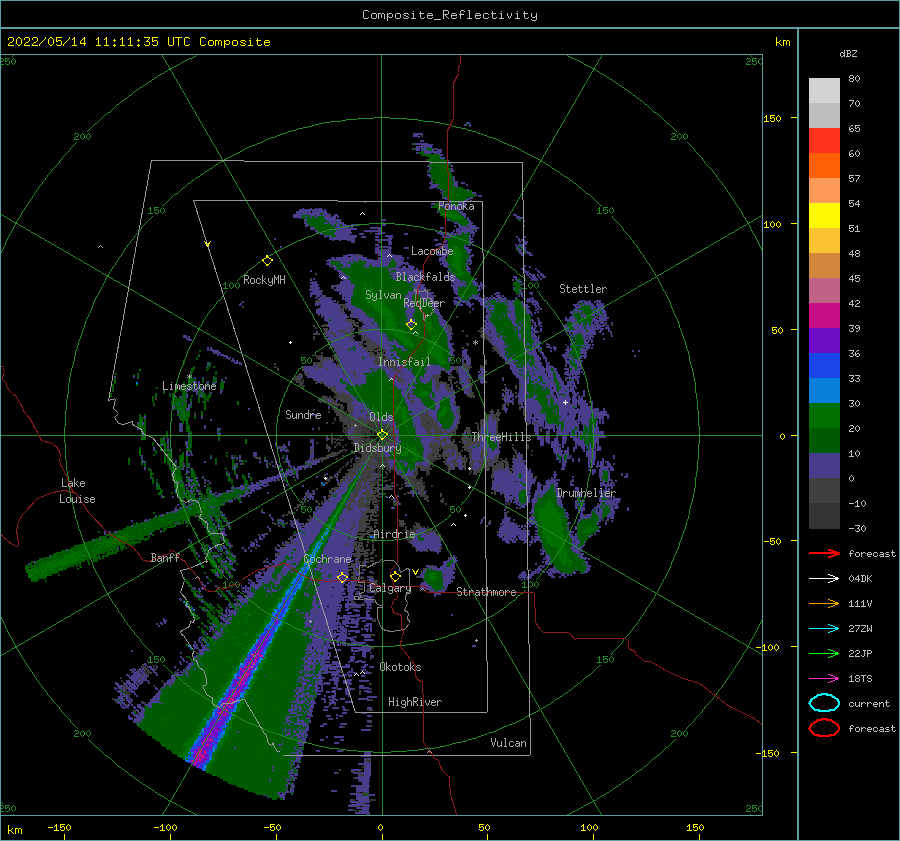This screenshot has width=900, height=841.
Task: Click the red forecast ellipse icon
Action: [x=824, y=728]
